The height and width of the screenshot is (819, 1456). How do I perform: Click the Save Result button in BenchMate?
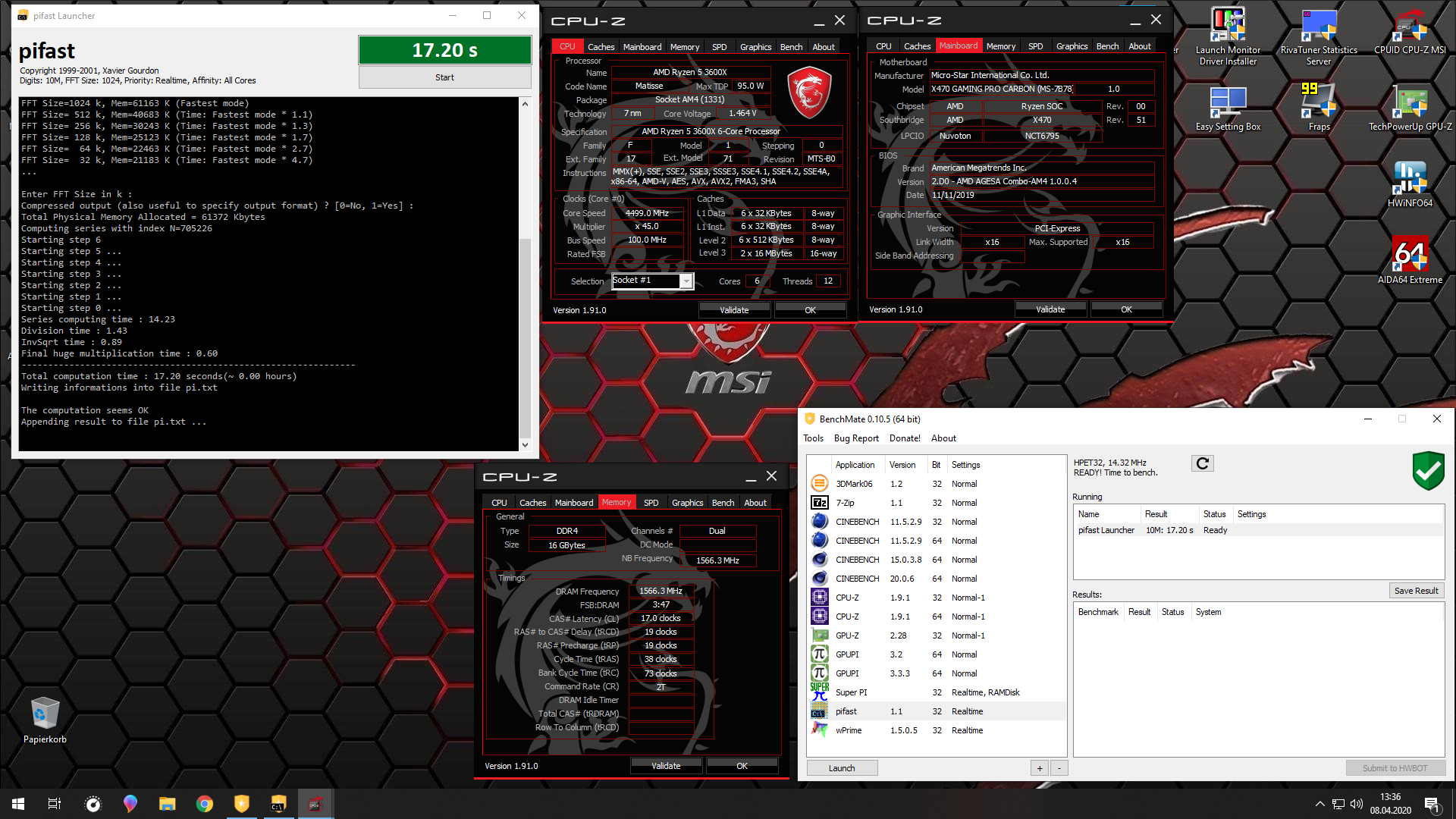point(1416,591)
